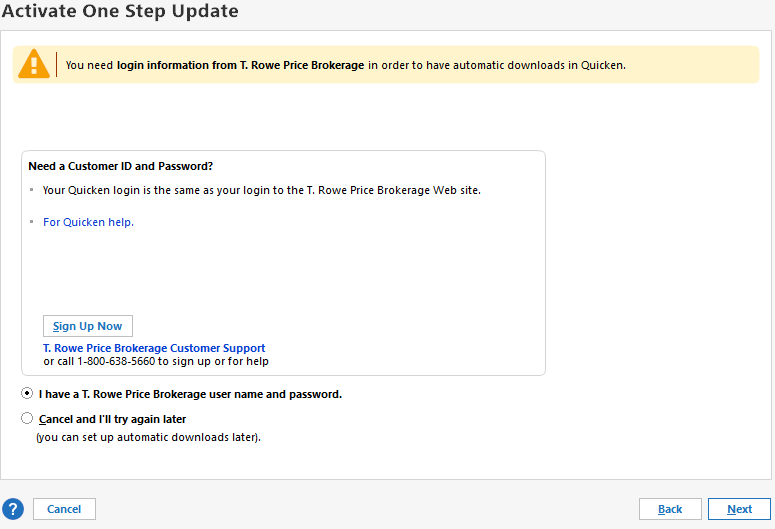This screenshot has height=529, width=775.
Task: Click the 'I have a T. Rowe Price Brokerage' label text
Action: pos(190,394)
